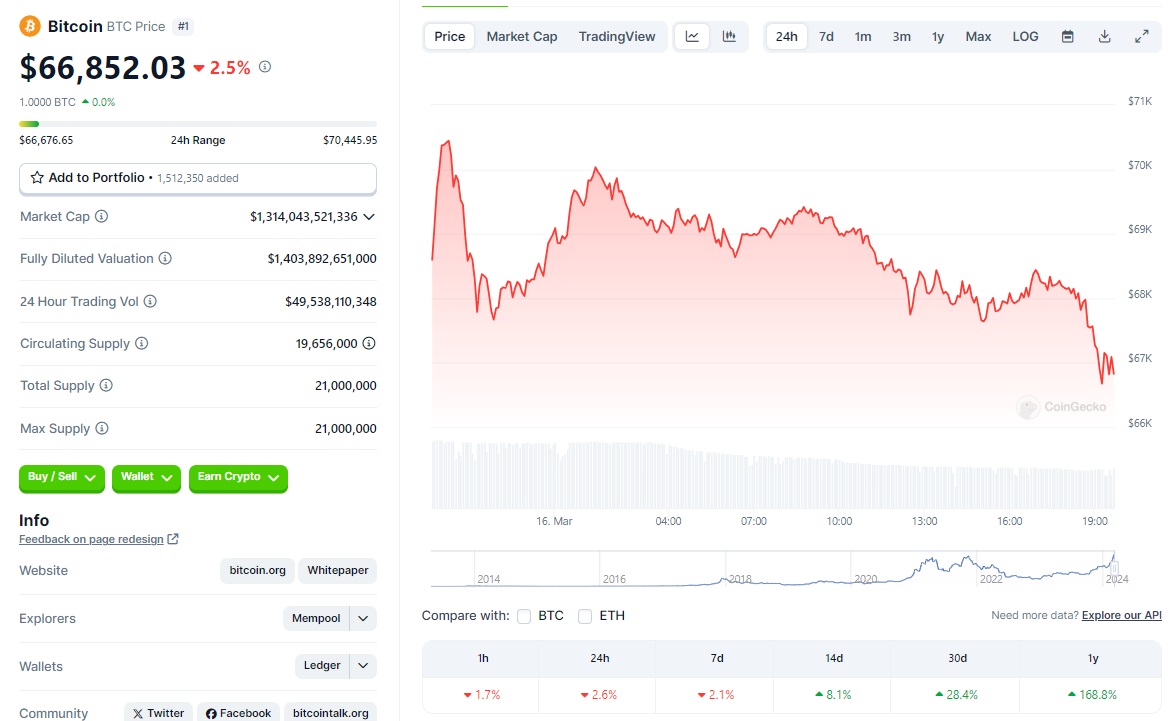The width and height of the screenshot is (1172, 721).
Task: Show Total Supply info icon
Action: (106, 386)
